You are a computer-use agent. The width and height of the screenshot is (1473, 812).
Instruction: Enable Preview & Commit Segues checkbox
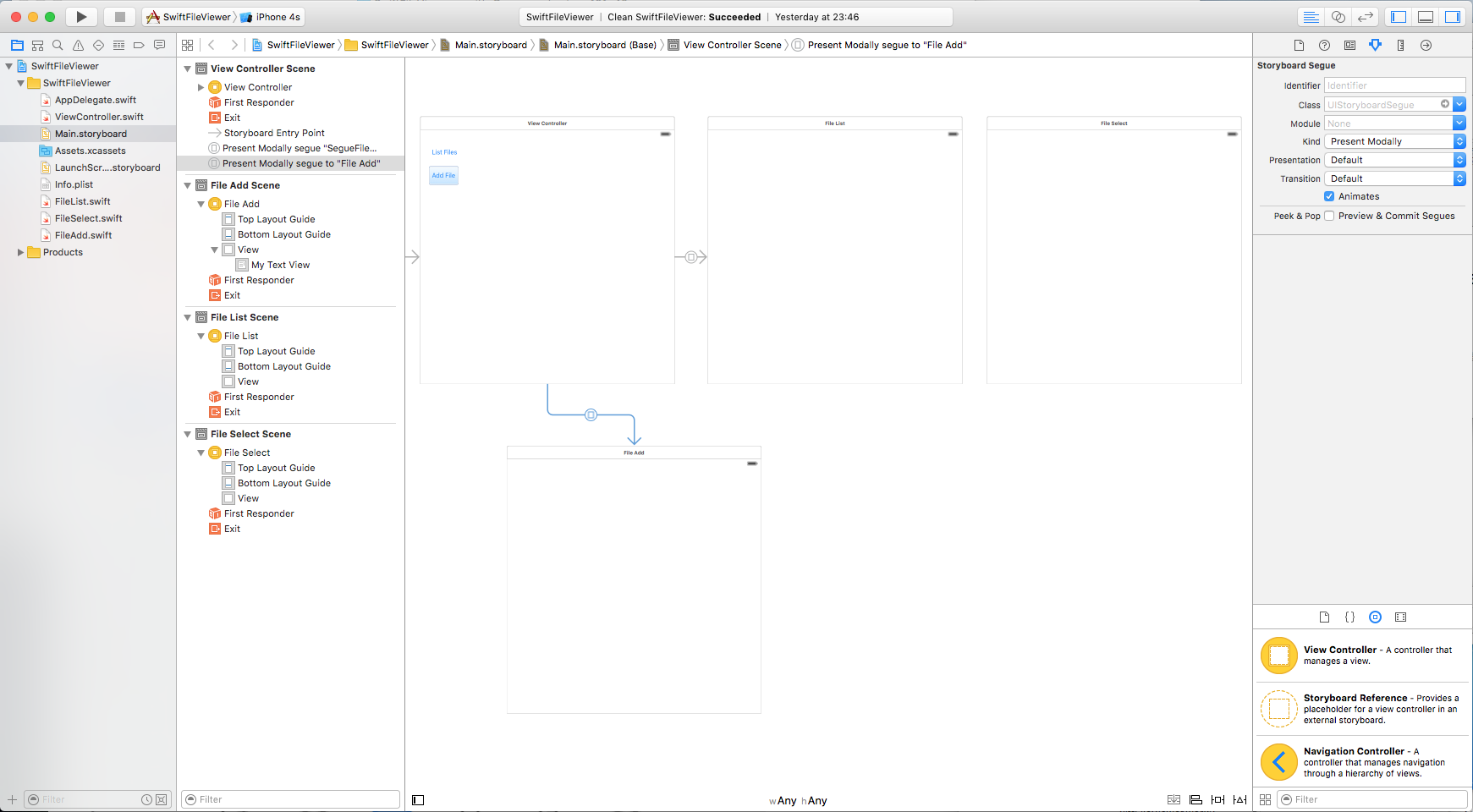point(1329,216)
